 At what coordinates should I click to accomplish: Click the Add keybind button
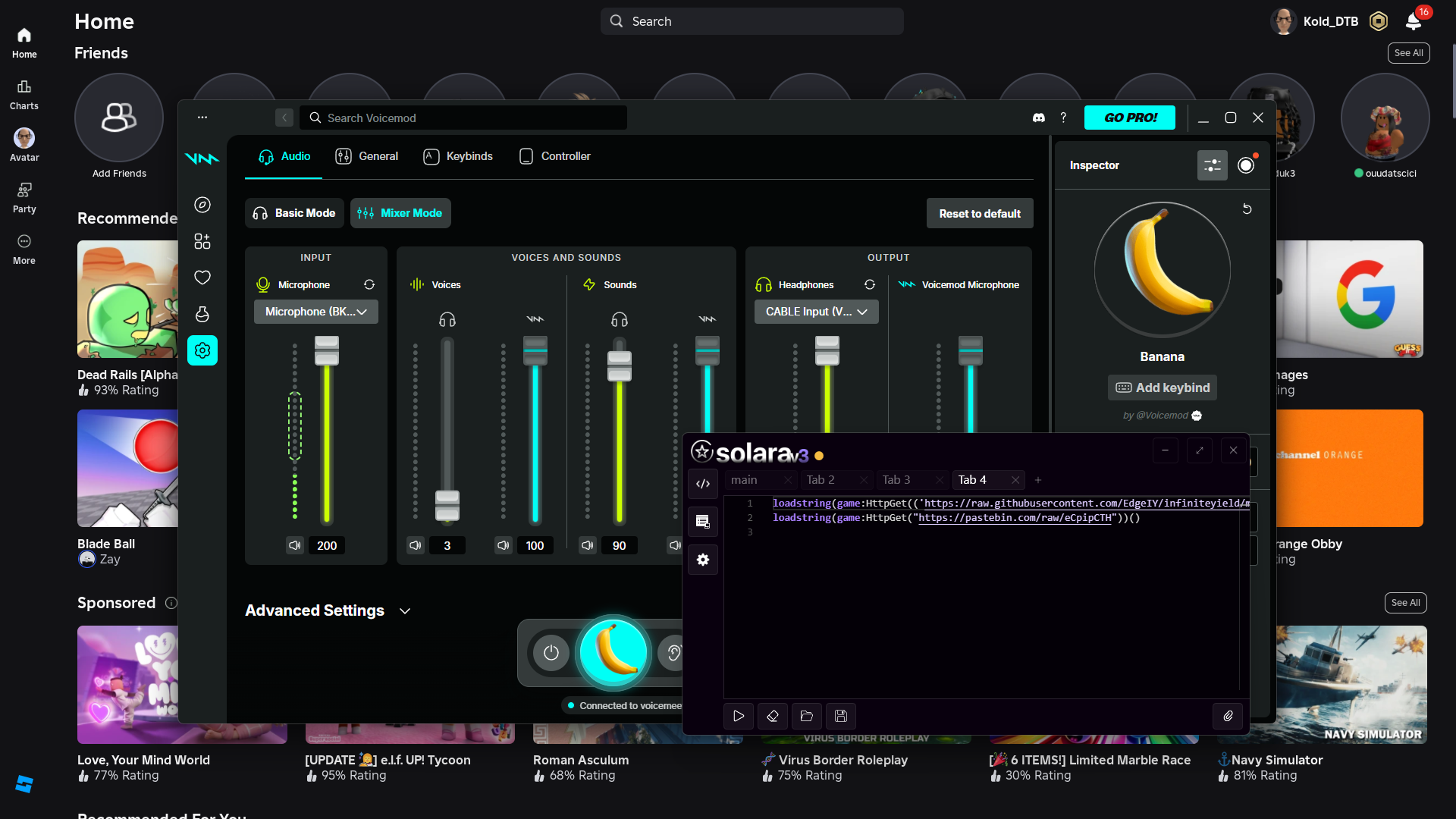pos(1162,388)
